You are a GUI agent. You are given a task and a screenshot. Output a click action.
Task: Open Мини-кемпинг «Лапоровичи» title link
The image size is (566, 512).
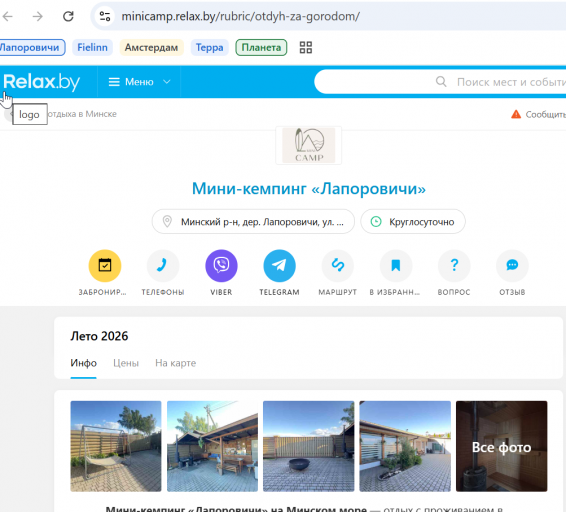click(309, 188)
